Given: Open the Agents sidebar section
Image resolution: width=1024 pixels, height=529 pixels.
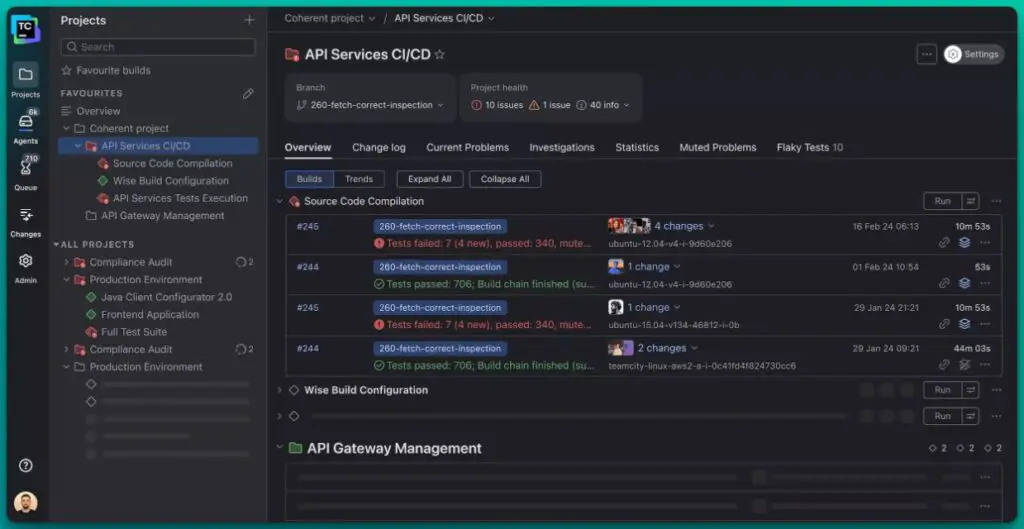Looking at the screenshot, I should point(25,127).
